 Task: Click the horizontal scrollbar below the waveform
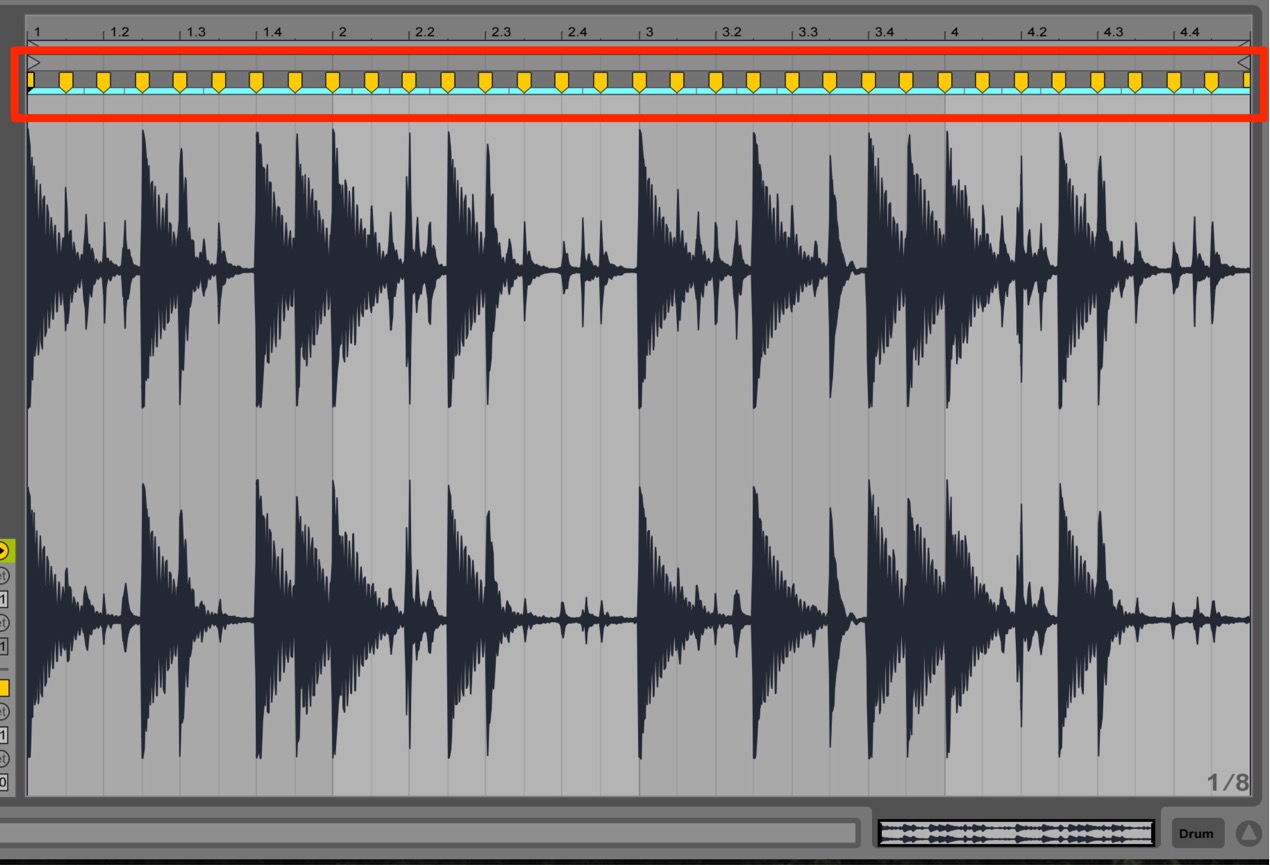(x=428, y=833)
